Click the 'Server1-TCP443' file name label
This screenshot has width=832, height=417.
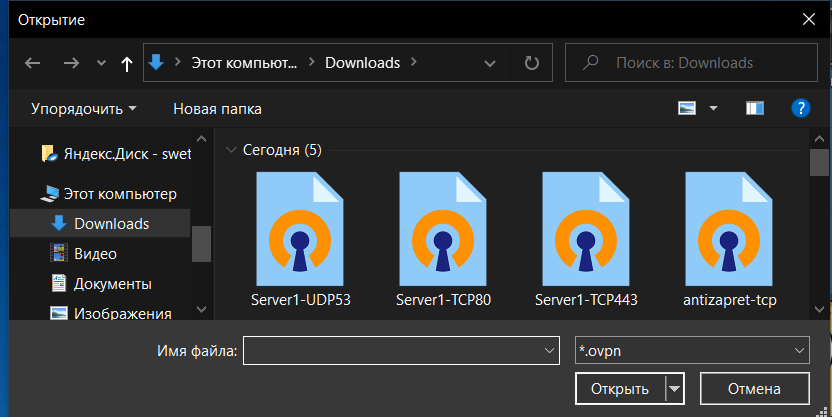(x=586, y=300)
